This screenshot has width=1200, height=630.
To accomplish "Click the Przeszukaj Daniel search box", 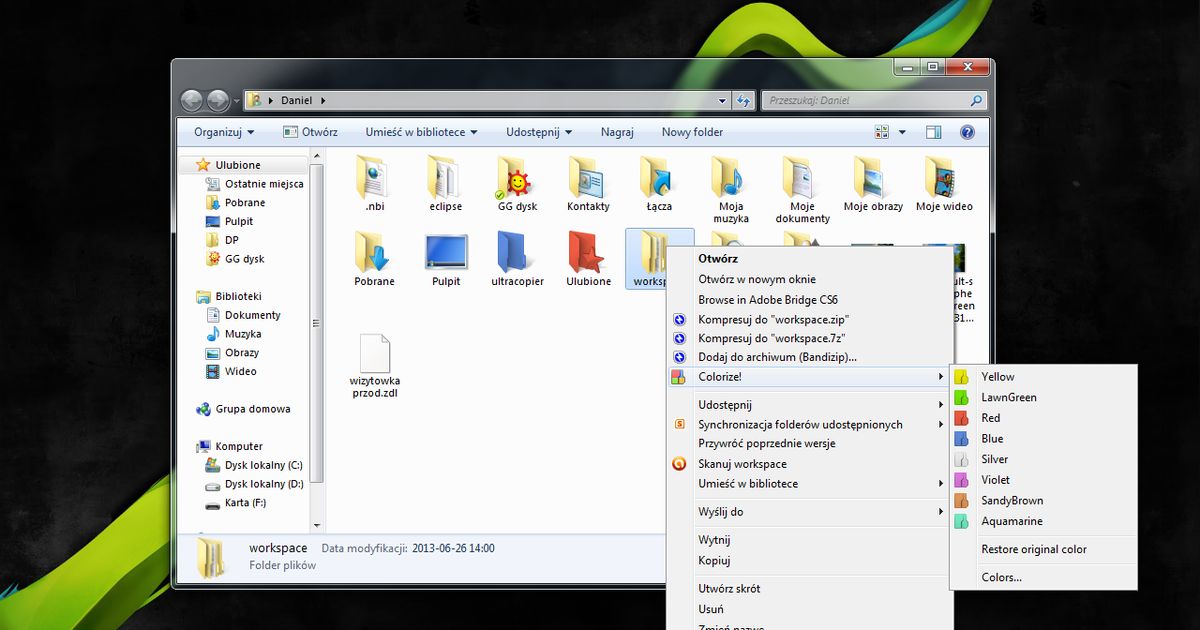I will pos(870,100).
